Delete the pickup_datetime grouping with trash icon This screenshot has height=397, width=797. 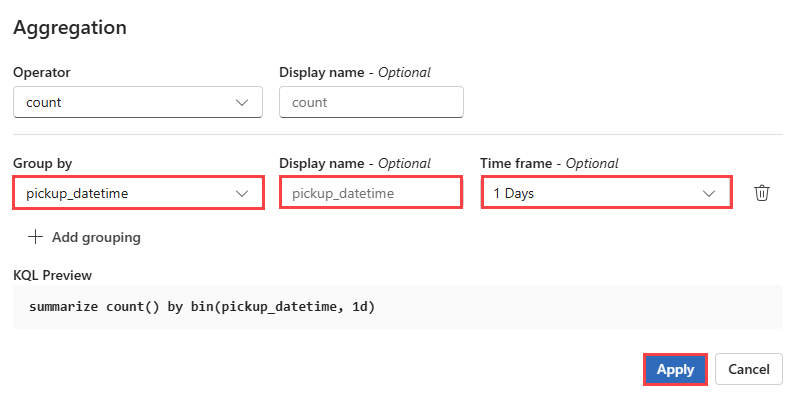(761, 193)
